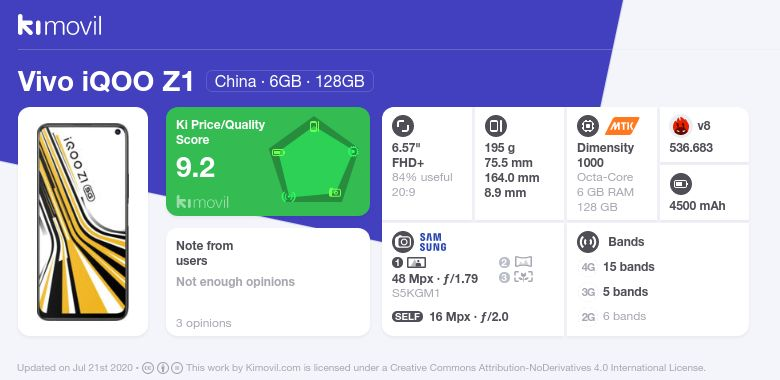The height and width of the screenshot is (380, 780).
Task: Click the Ki Price/Quality Score pentagon chart
Action: (x=314, y=161)
